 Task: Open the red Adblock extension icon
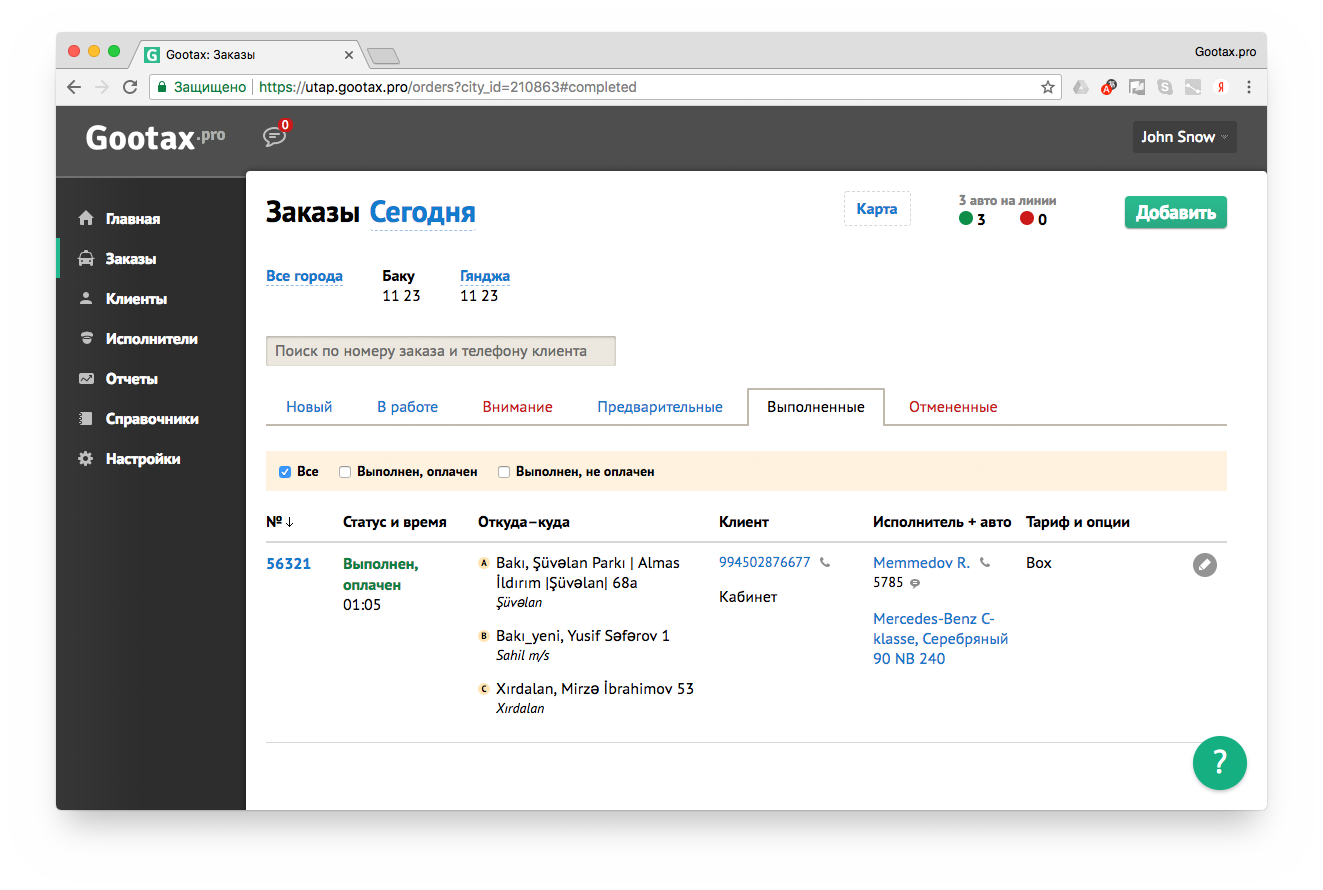[1109, 87]
